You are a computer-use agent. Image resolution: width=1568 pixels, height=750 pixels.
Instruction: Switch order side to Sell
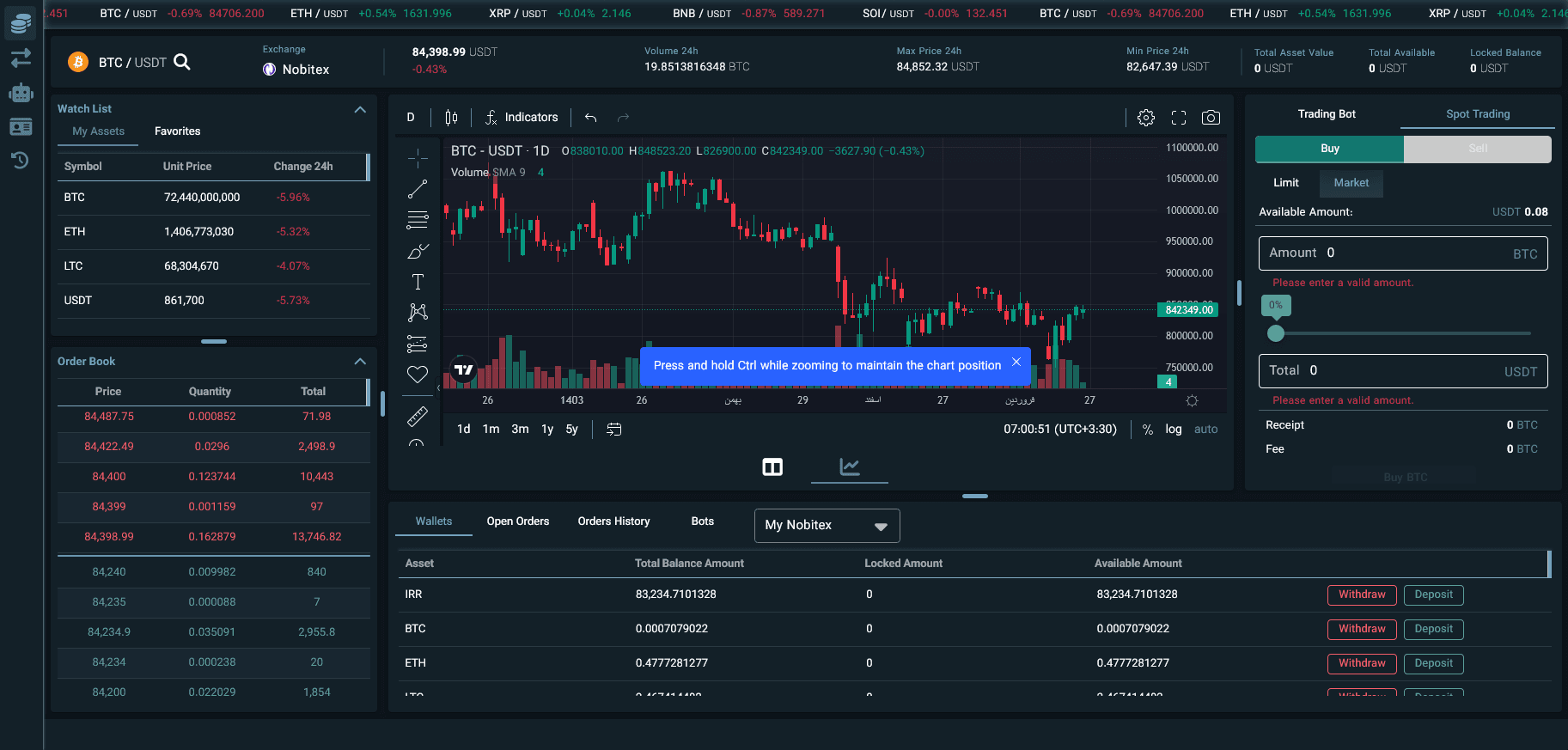tap(1478, 149)
